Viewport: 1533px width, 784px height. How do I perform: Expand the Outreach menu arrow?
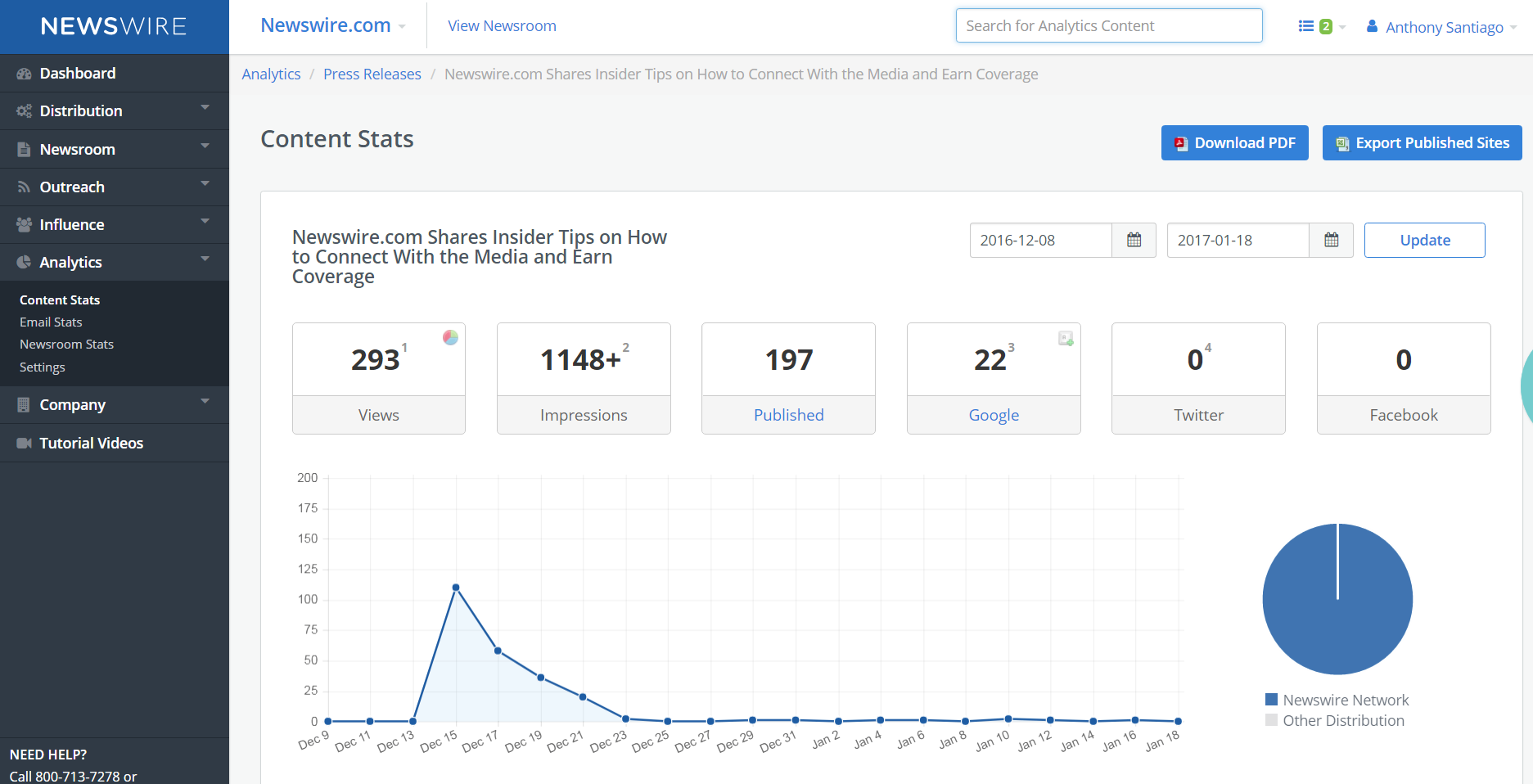(x=205, y=183)
